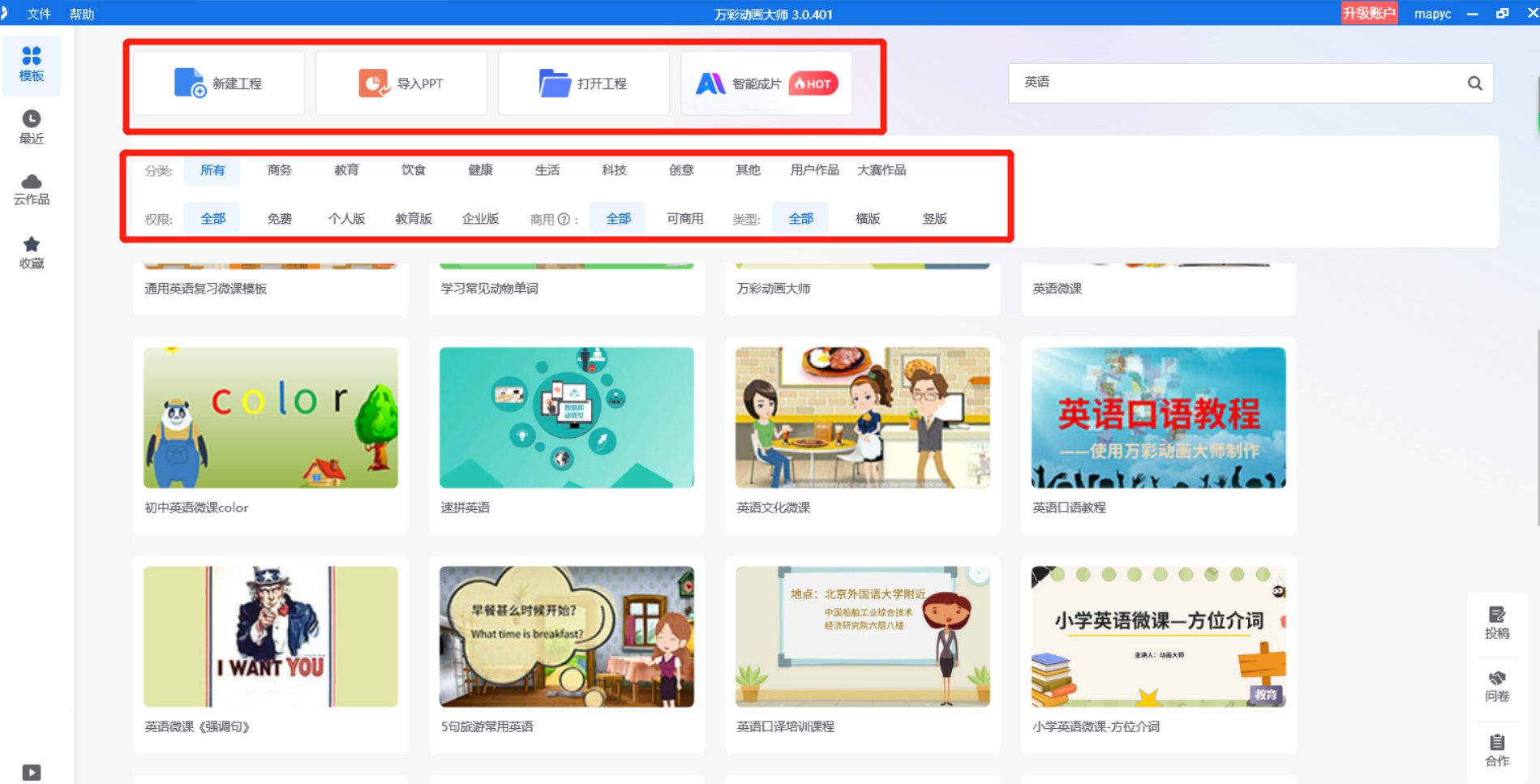Select the 个人版 permission filter

pos(346,219)
